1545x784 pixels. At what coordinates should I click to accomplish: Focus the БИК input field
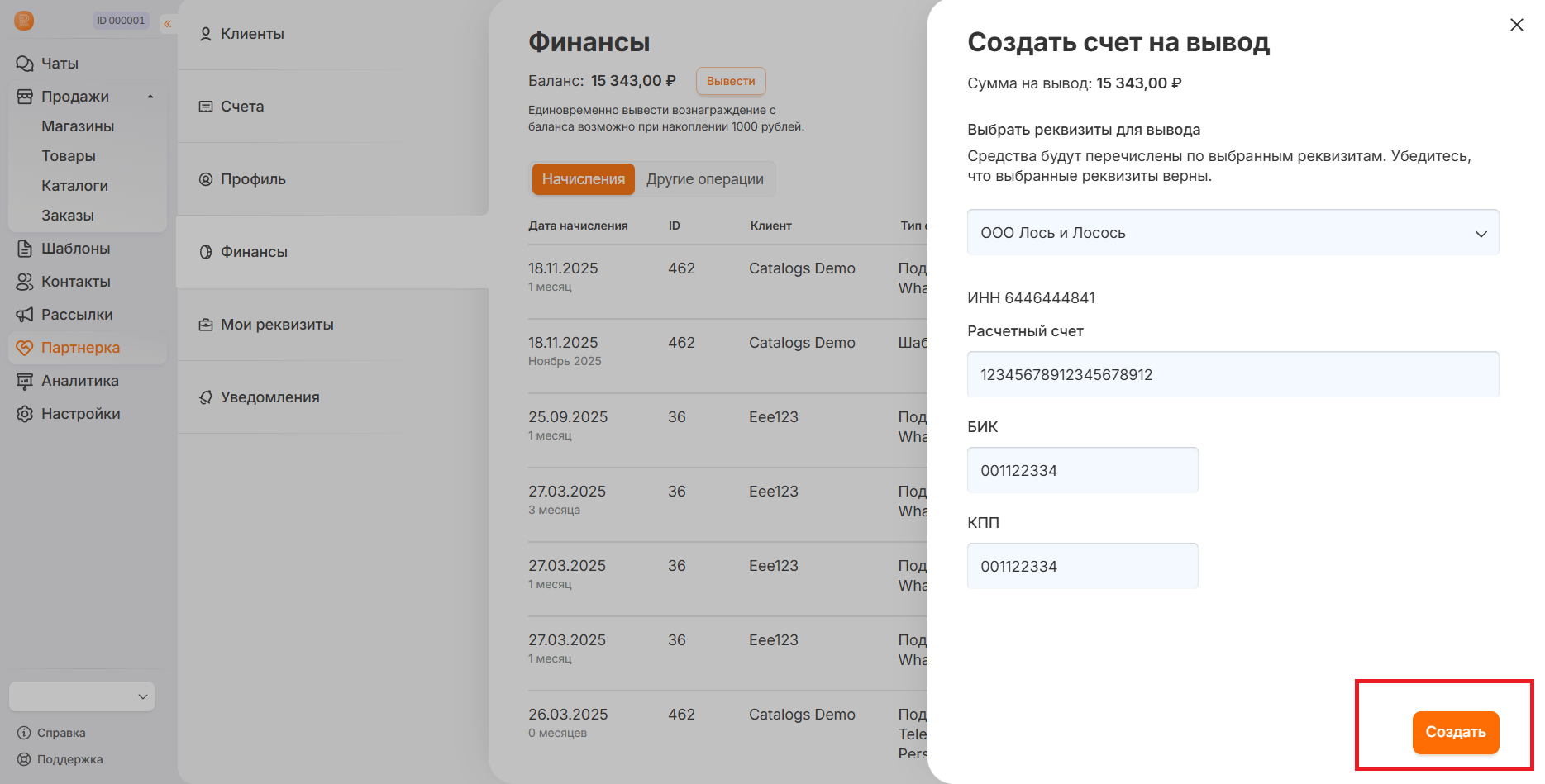pyautogui.click(x=1082, y=470)
